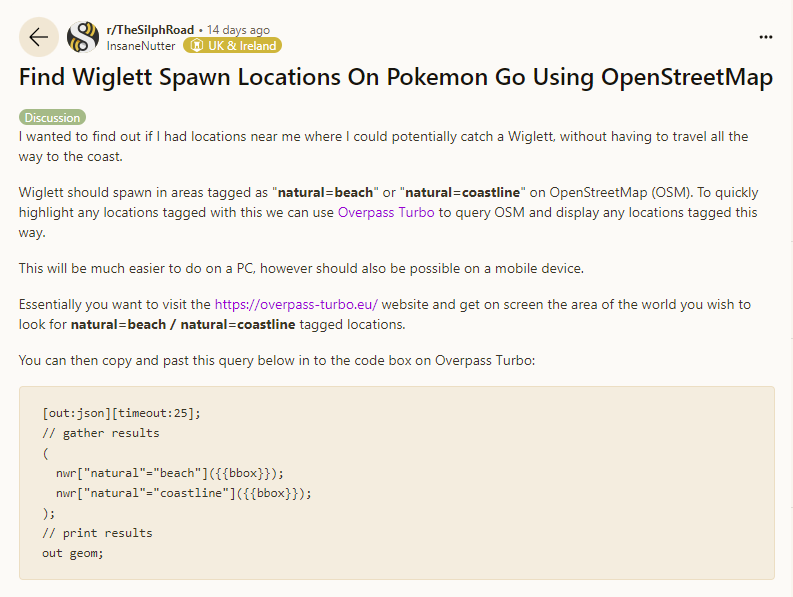Image resolution: width=793 pixels, height=597 pixels.
Task: Select the post title about Wiglett spawn locations
Action: point(396,77)
